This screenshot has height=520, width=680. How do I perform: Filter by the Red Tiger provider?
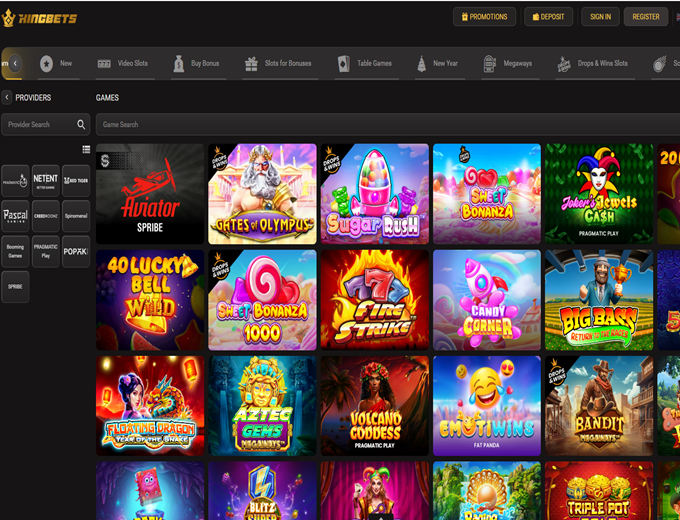76,180
